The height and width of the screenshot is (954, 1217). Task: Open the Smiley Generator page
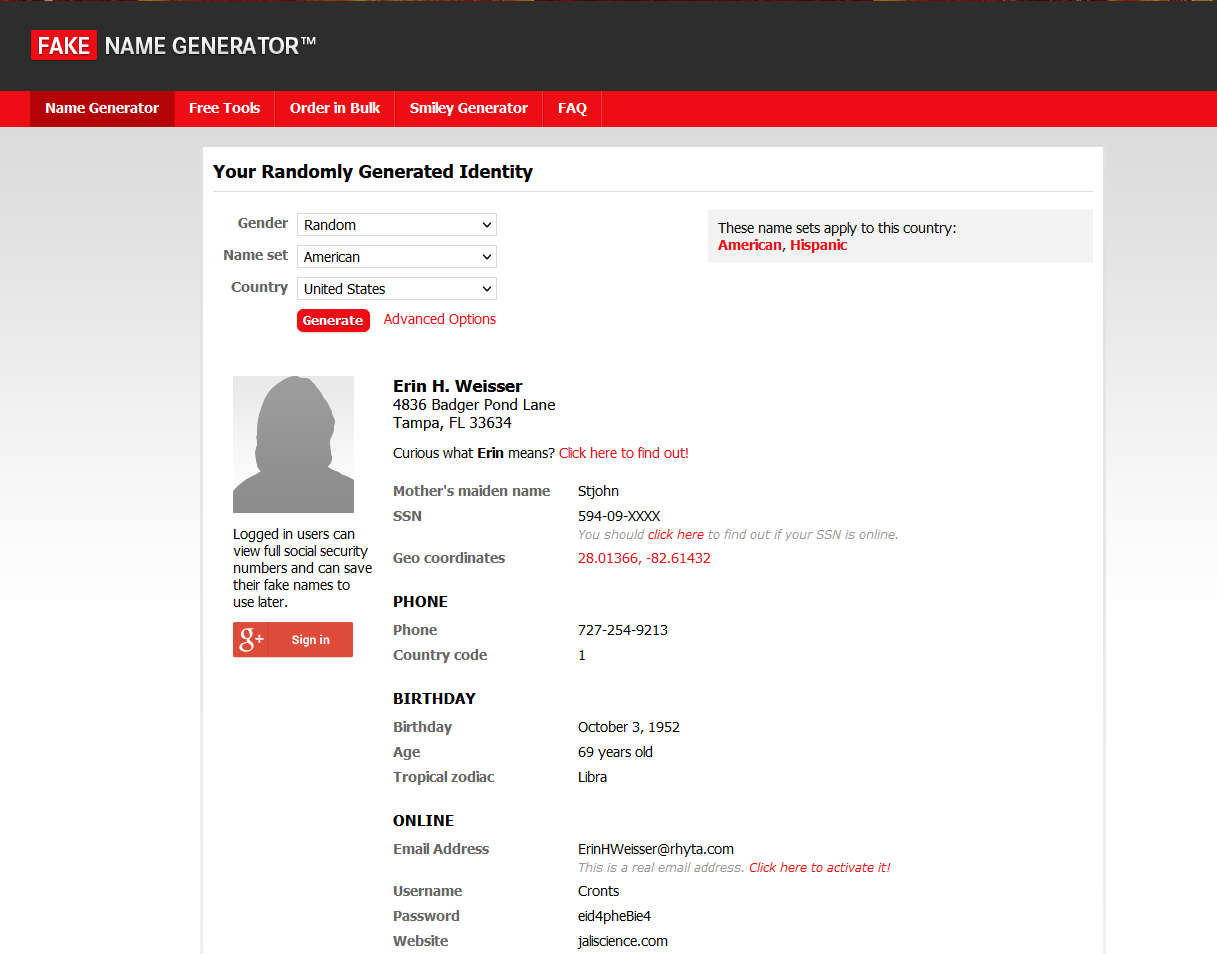[x=469, y=108]
